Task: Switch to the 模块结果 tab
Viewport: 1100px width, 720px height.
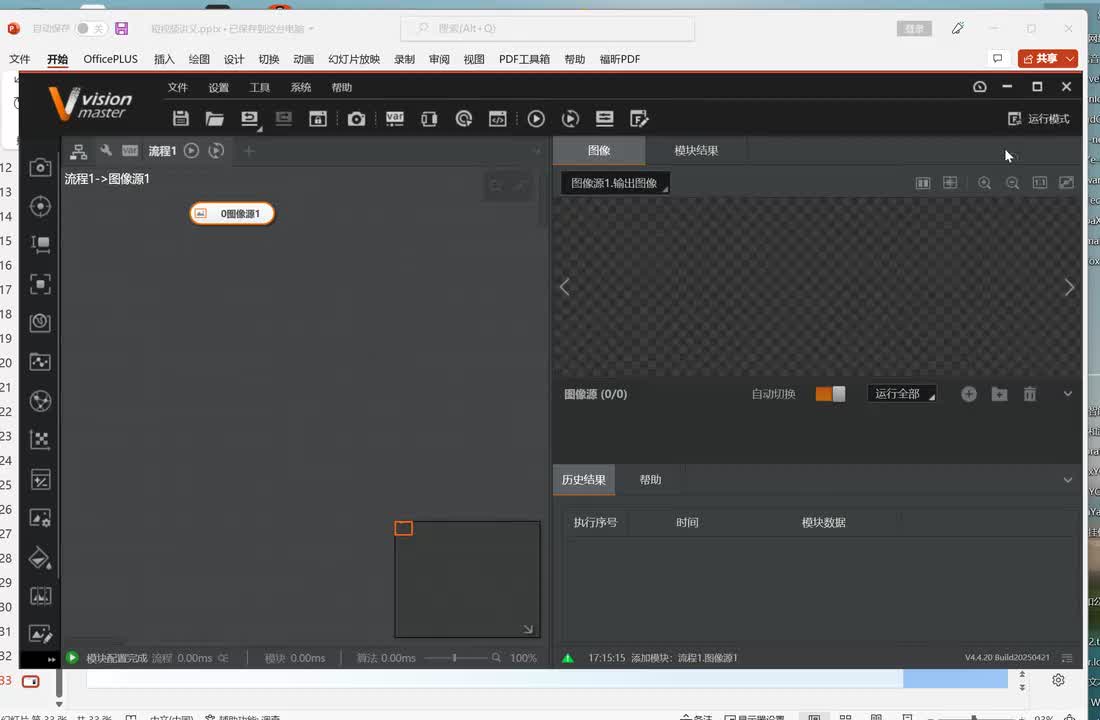Action: point(696,150)
